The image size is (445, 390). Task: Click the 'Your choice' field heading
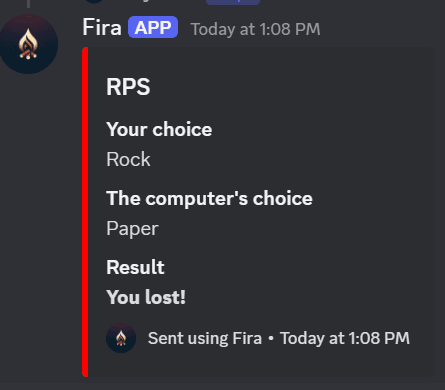pyautogui.click(x=159, y=129)
